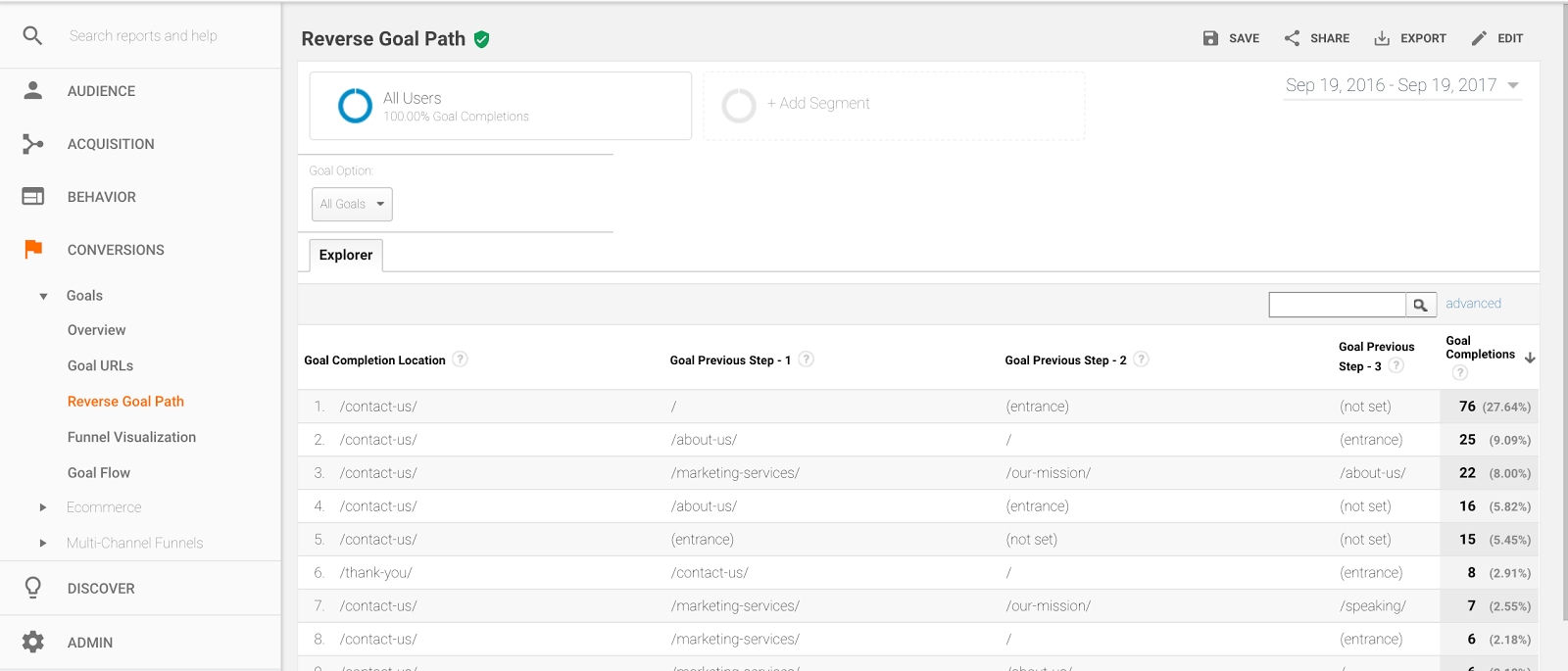Click the Goal Completion Location column header
Screen dimensions: 1568x671
pyautogui.click(x=374, y=360)
